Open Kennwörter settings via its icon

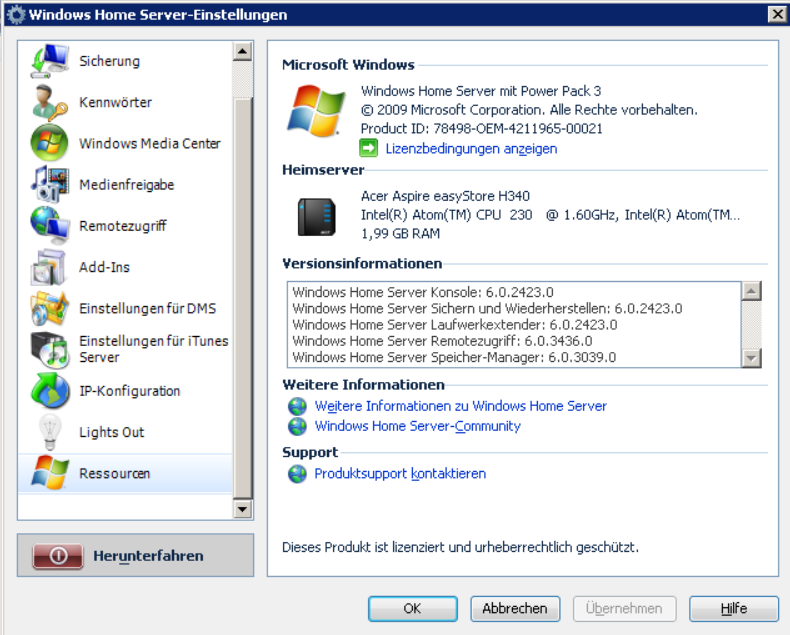click(49, 102)
